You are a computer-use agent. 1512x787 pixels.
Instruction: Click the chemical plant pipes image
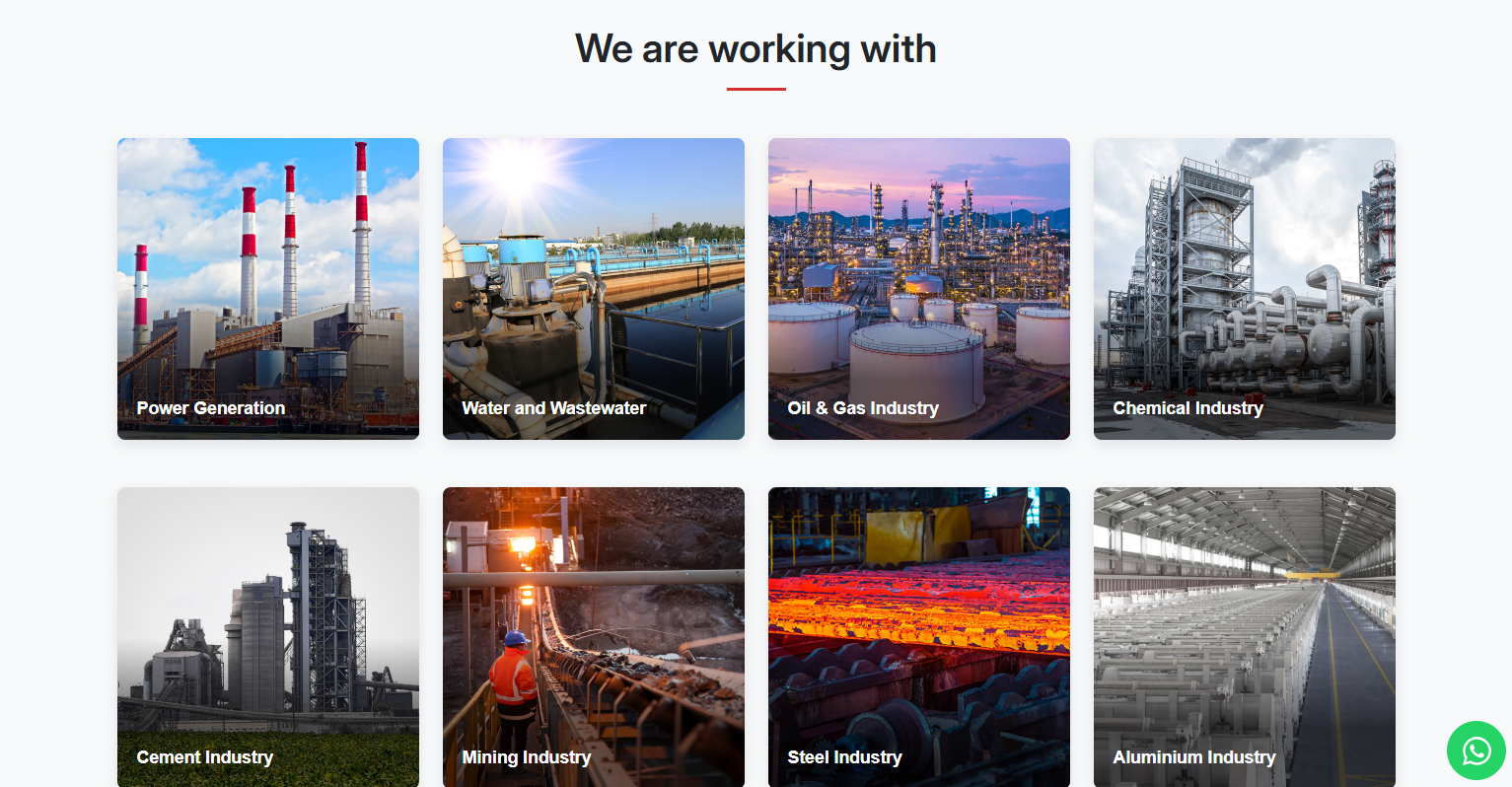[1244, 286]
